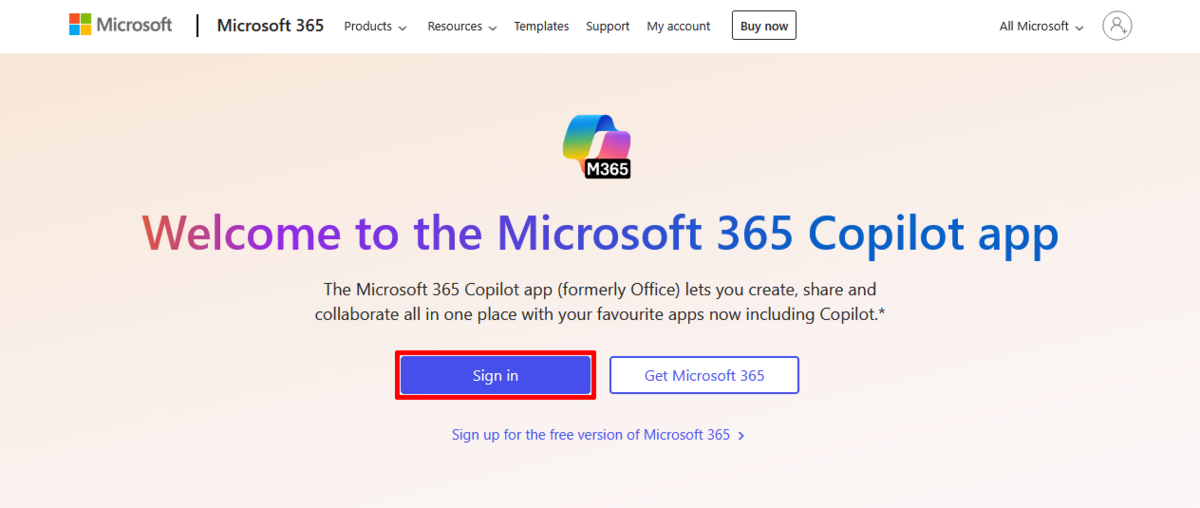Go to the Support page
Screen dimensions: 1200x508
coord(608,26)
